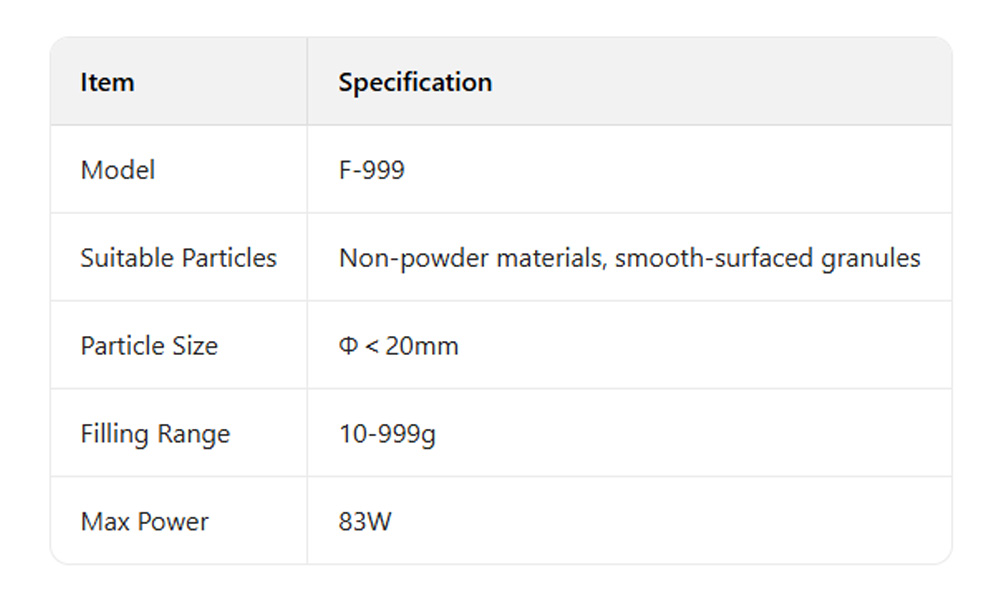The image size is (1000, 600).
Task: Click the "Item" column header
Action: point(107,82)
